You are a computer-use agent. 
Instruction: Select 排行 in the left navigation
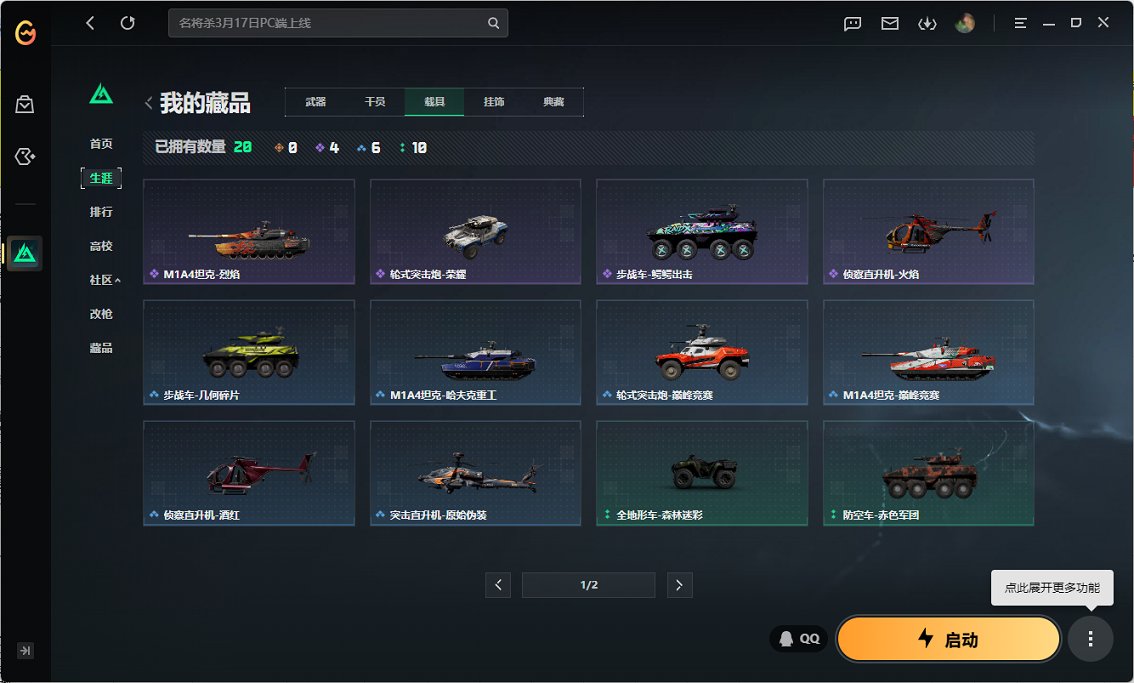tap(101, 212)
